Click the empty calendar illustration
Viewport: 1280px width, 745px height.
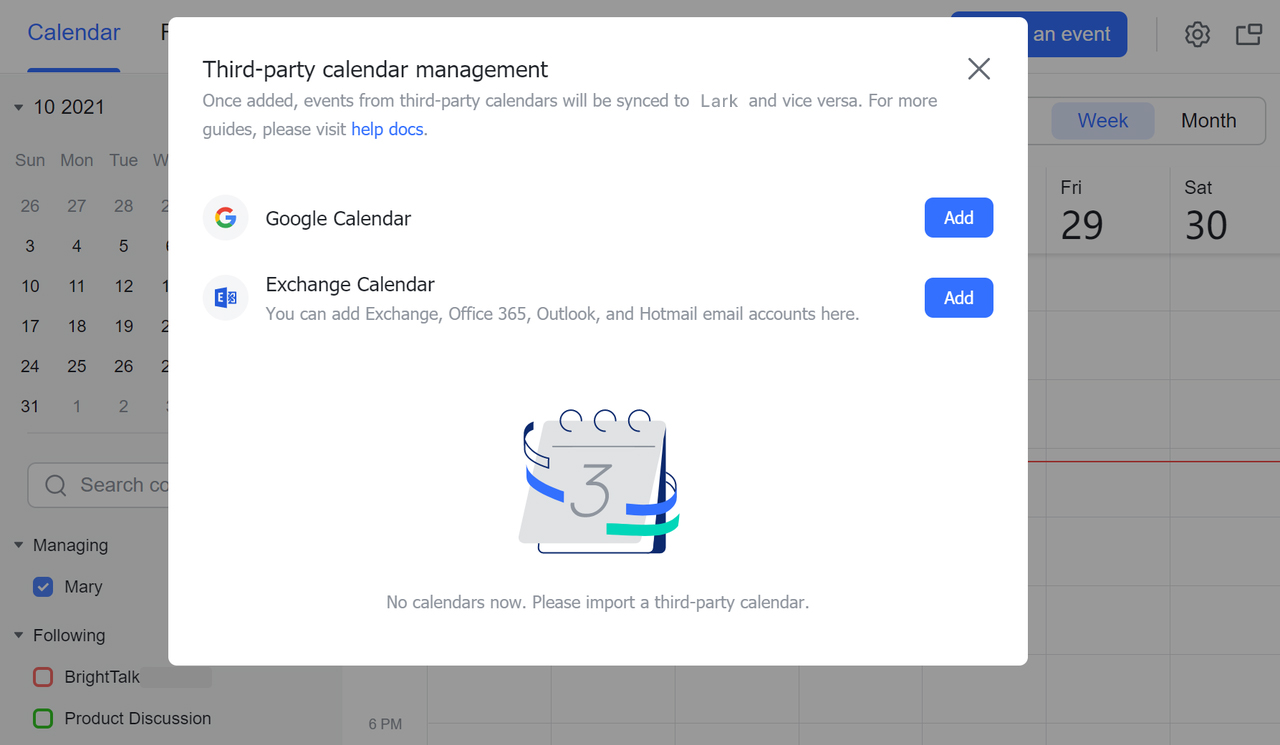tap(598, 482)
